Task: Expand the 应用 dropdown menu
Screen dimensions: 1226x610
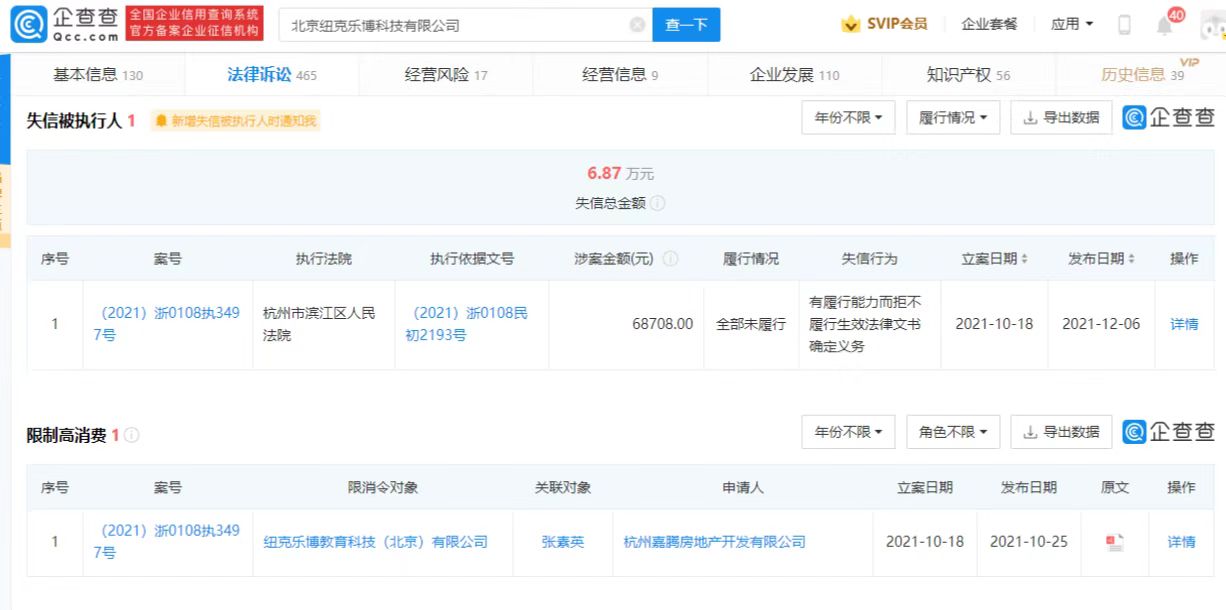Action: click(x=1072, y=24)
